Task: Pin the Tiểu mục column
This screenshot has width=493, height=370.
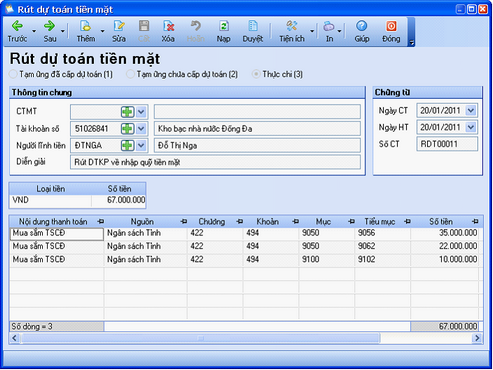Action: click(x=407, y=222)
